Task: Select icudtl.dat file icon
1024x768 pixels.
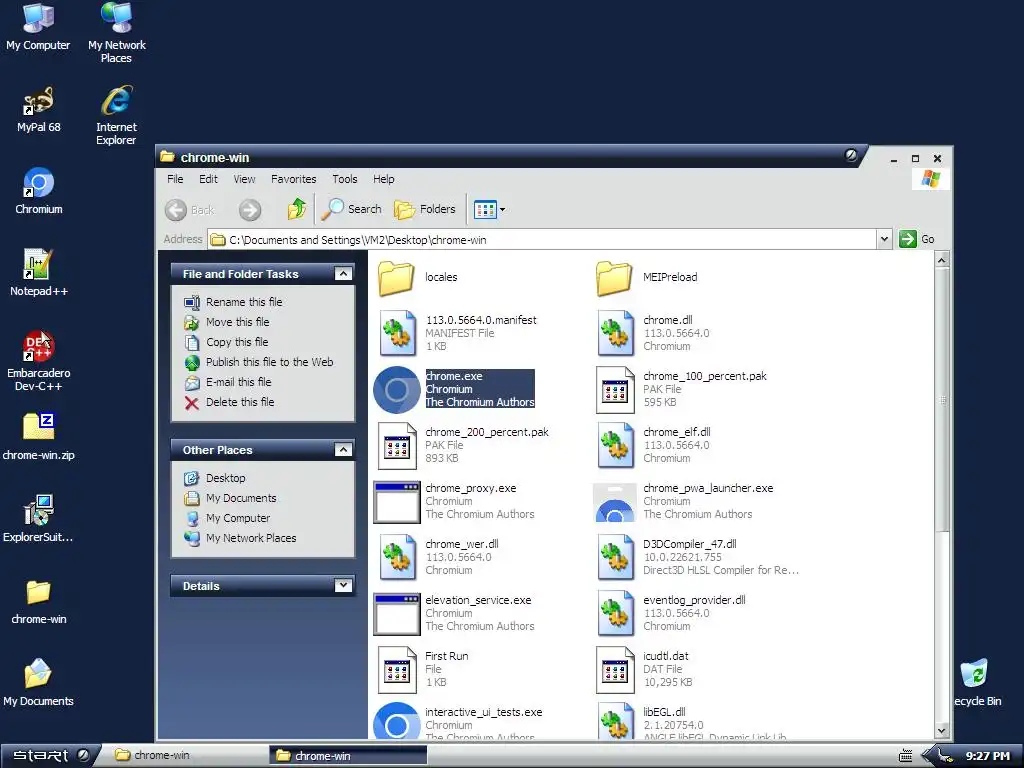Action: (615, 669)
